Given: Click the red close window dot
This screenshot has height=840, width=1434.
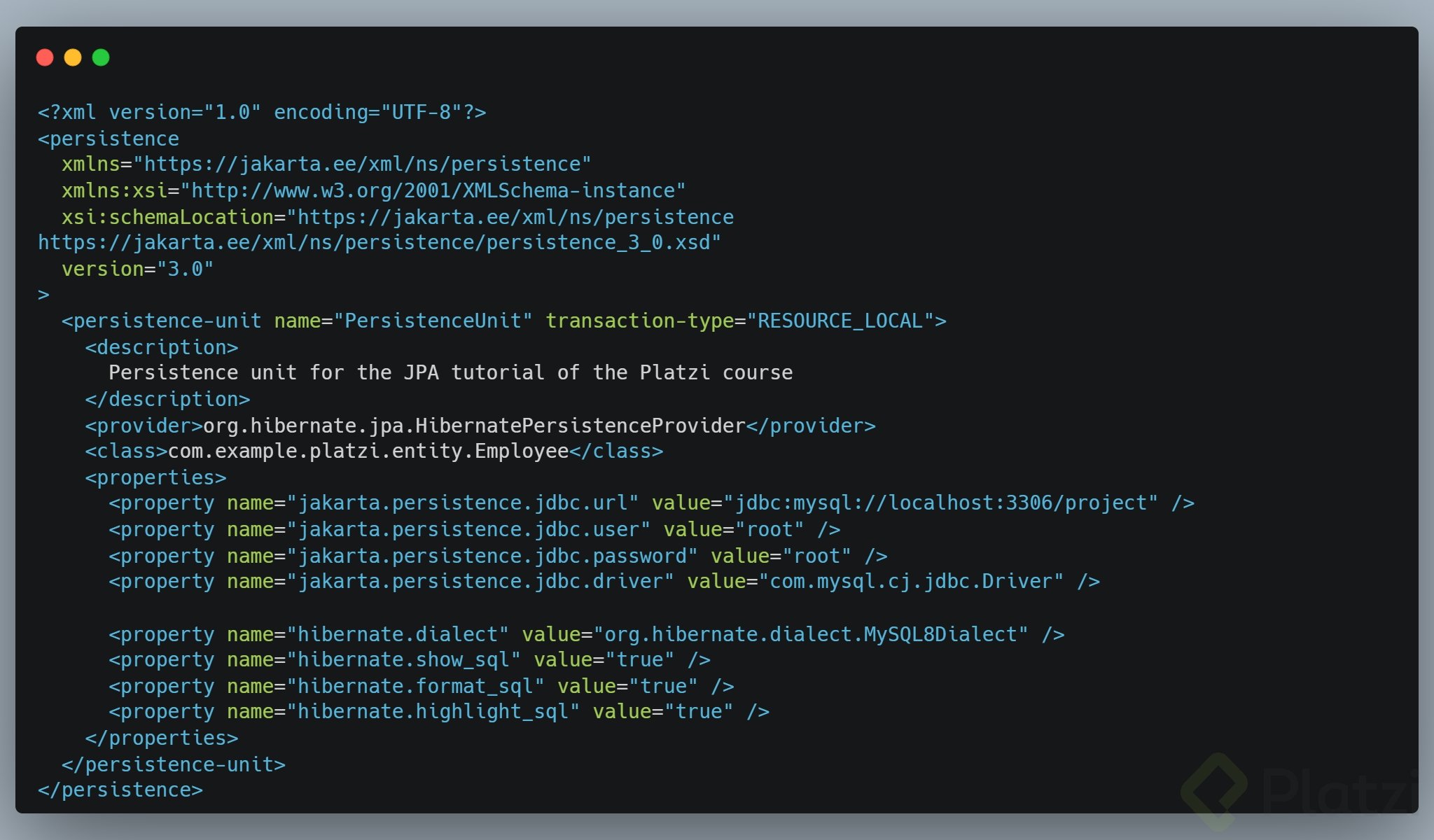Looking at the screenshot, I should pyautogui.click(x=45, y=57).
